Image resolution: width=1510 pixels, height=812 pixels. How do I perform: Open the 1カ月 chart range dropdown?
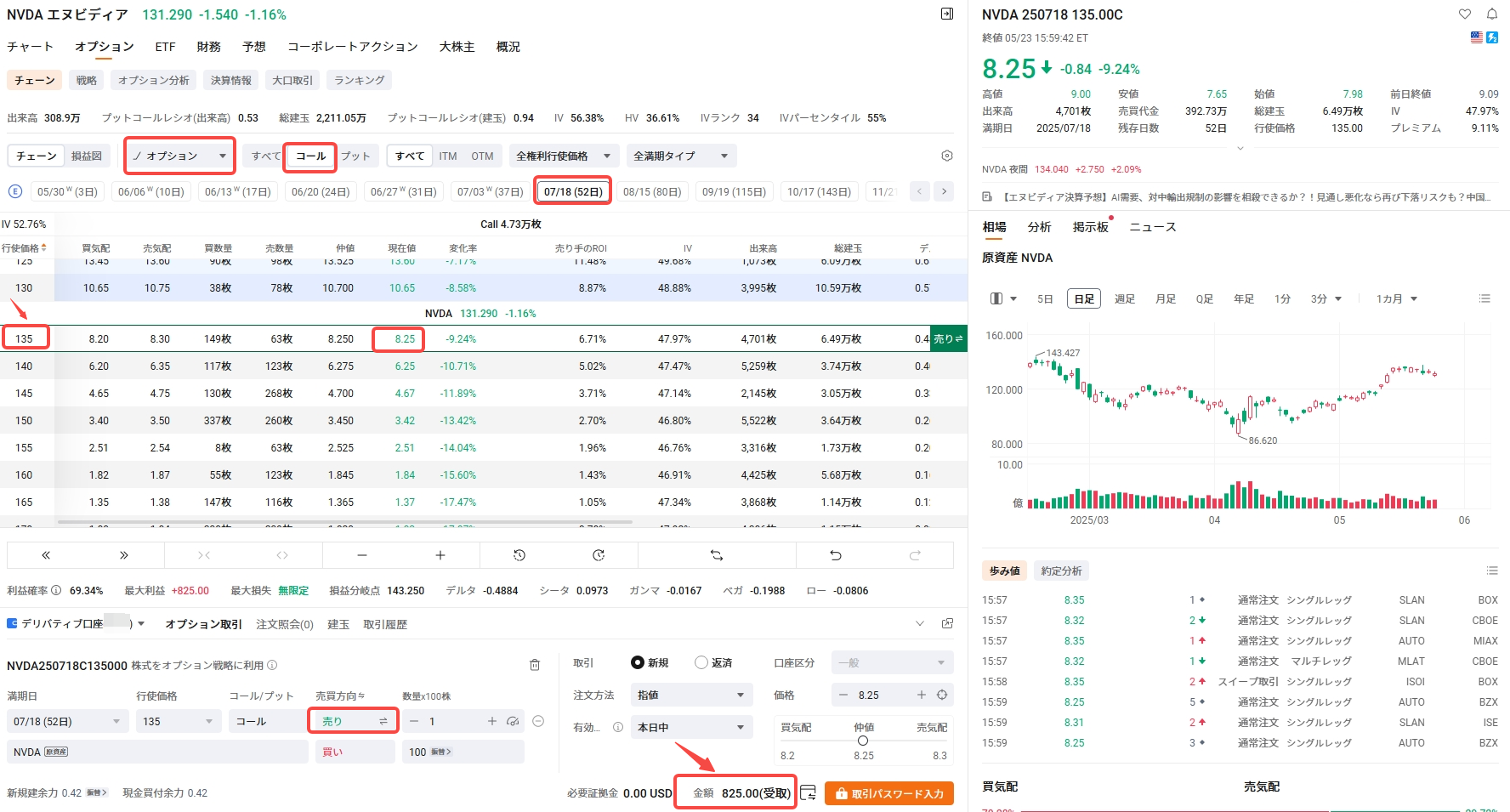pos(1396,298)
